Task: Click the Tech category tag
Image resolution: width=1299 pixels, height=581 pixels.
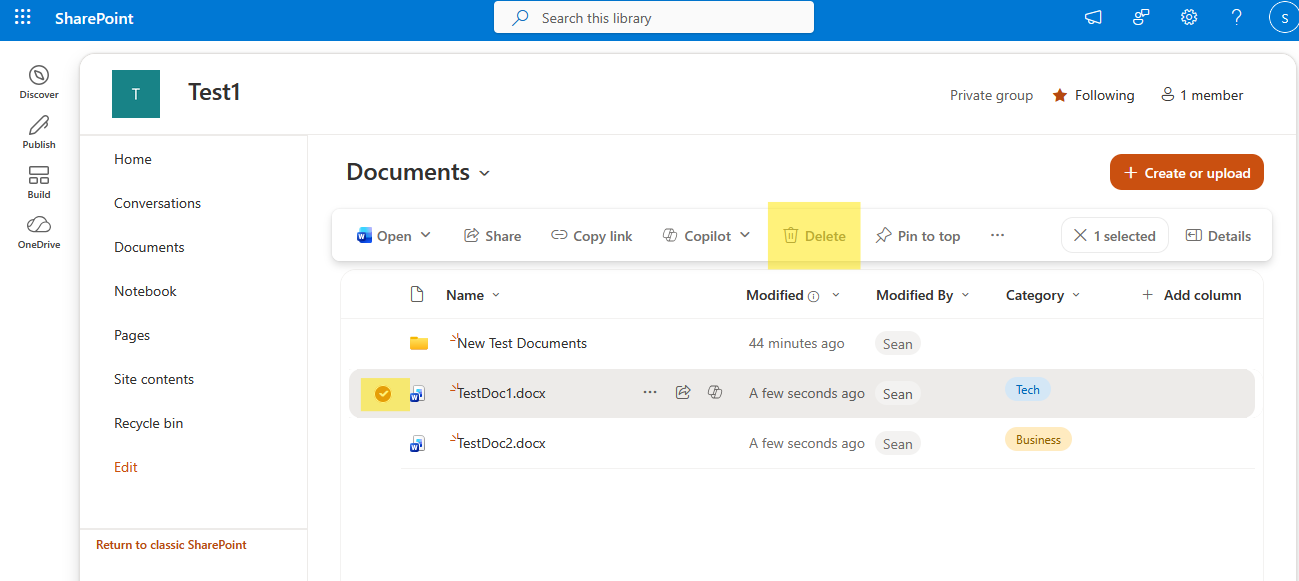Action: (x=1028, y=390)
